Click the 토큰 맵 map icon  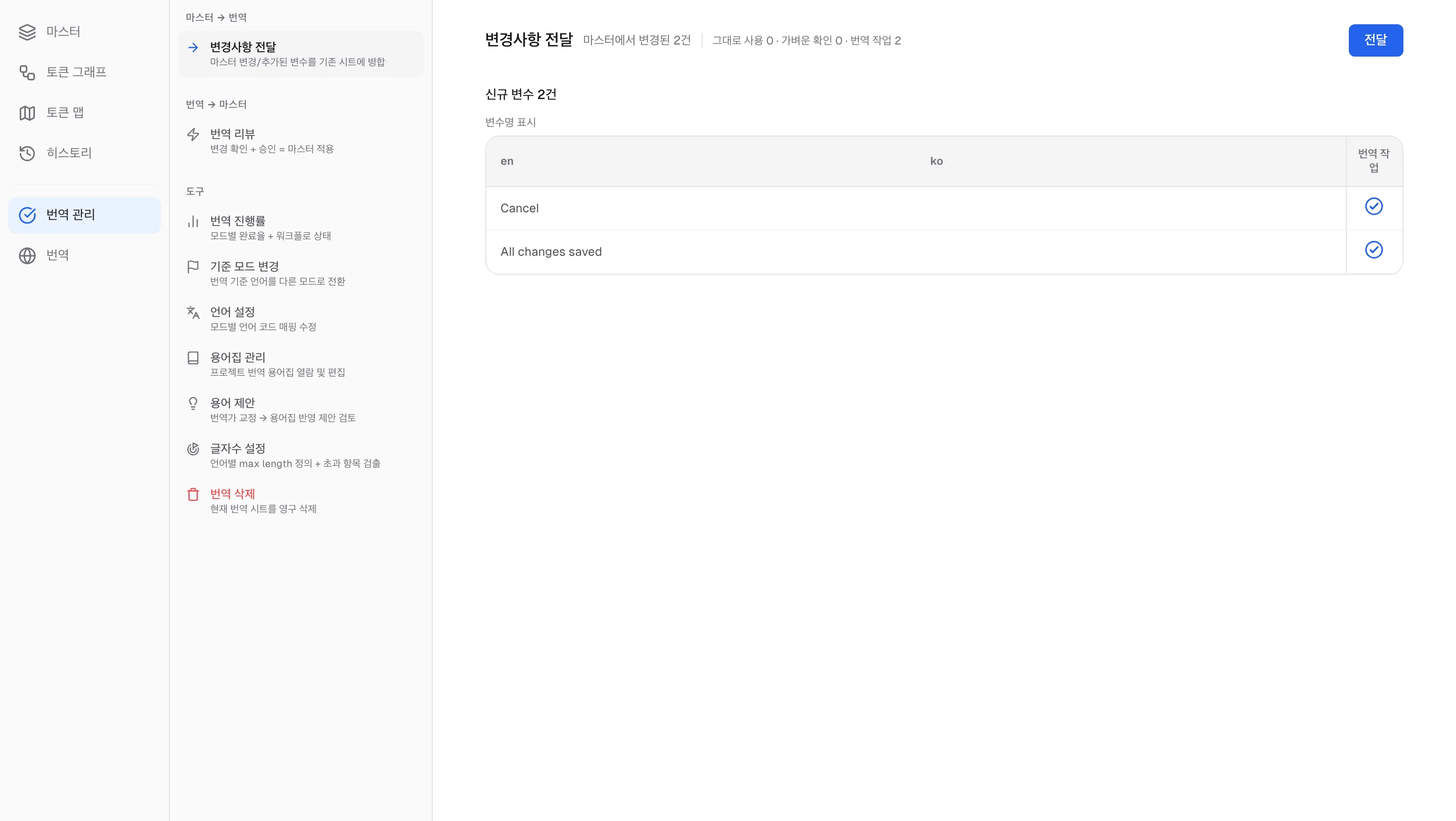pyautogui.click(x=27, y=113)
